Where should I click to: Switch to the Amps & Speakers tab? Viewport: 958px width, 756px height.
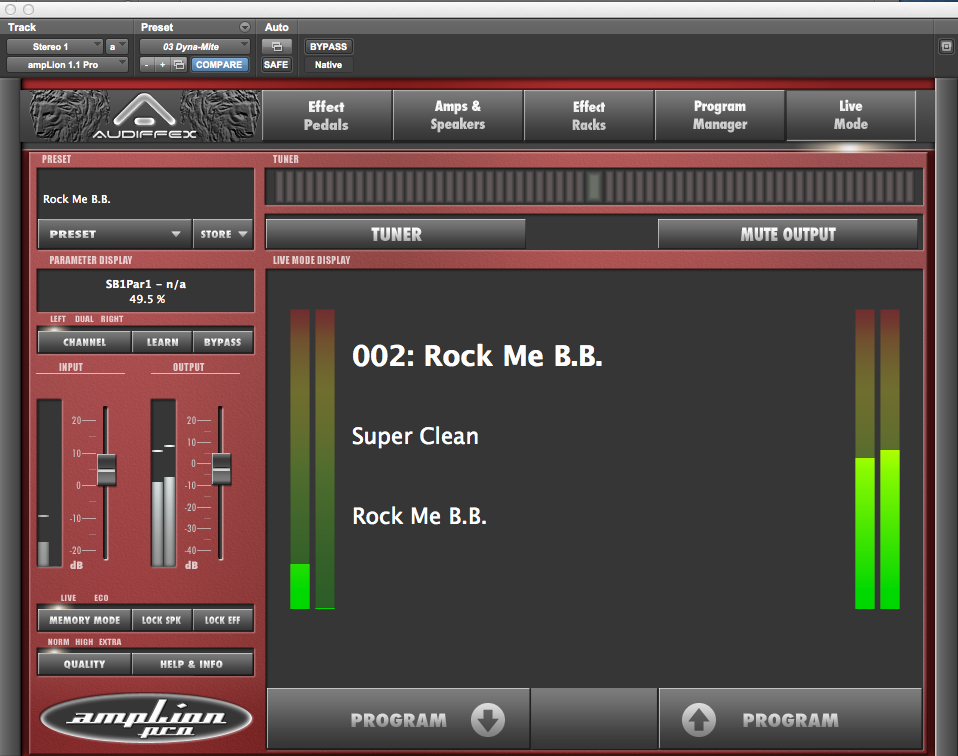[458, 116]
